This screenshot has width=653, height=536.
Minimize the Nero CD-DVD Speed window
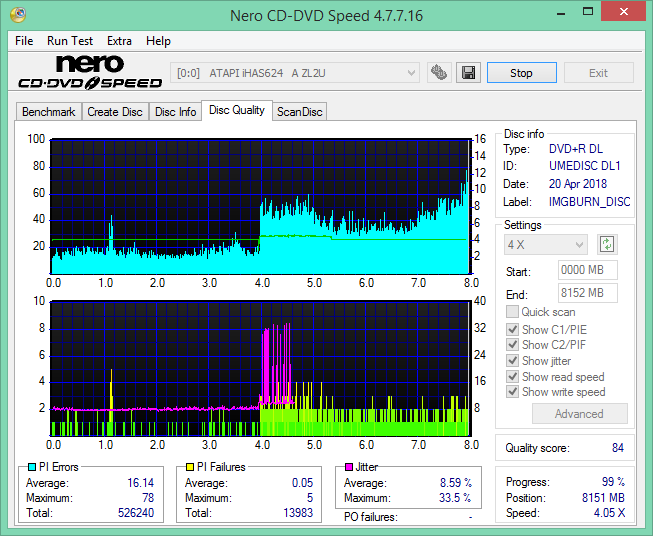tap(561, 12)
